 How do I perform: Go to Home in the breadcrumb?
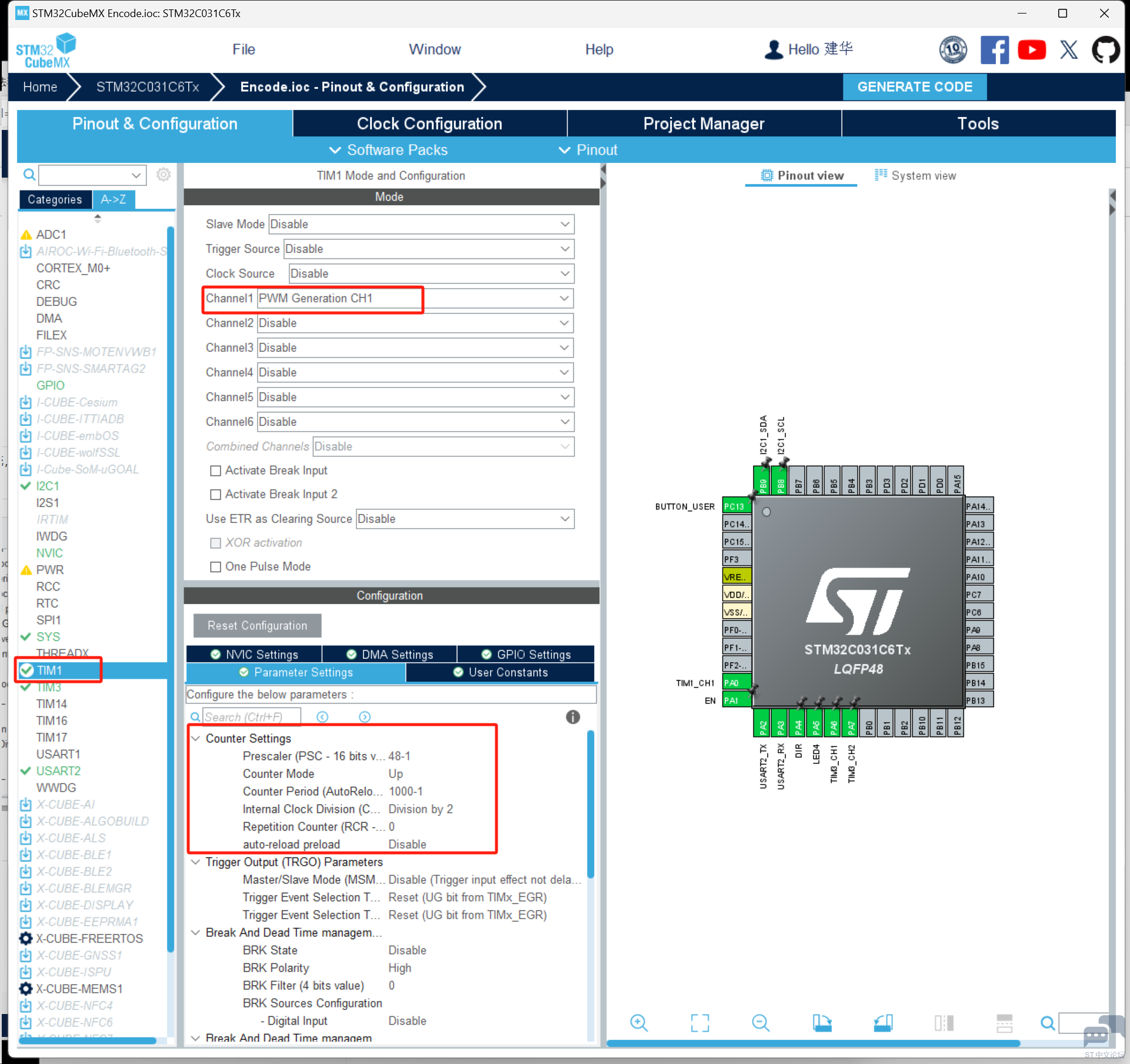tap(40, 87)
